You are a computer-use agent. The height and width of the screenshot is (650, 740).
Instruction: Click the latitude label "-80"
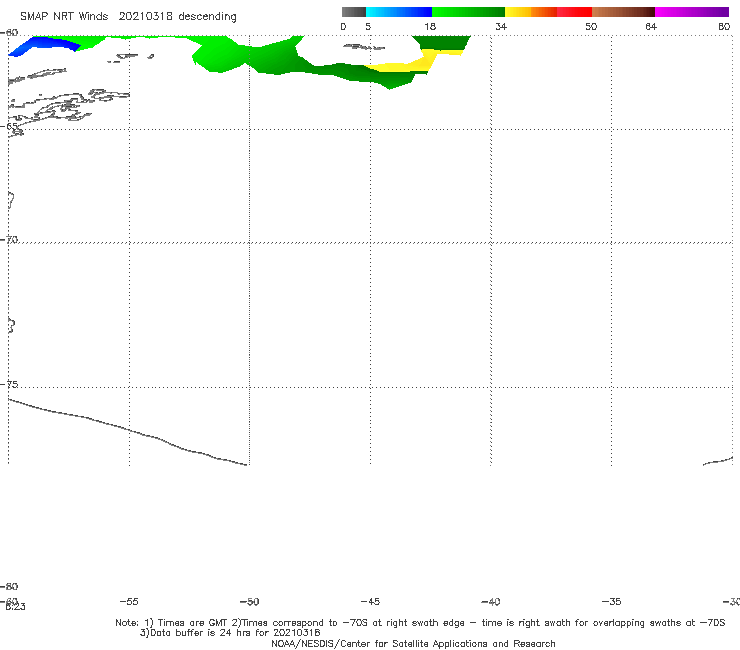(x=9, y=586)
